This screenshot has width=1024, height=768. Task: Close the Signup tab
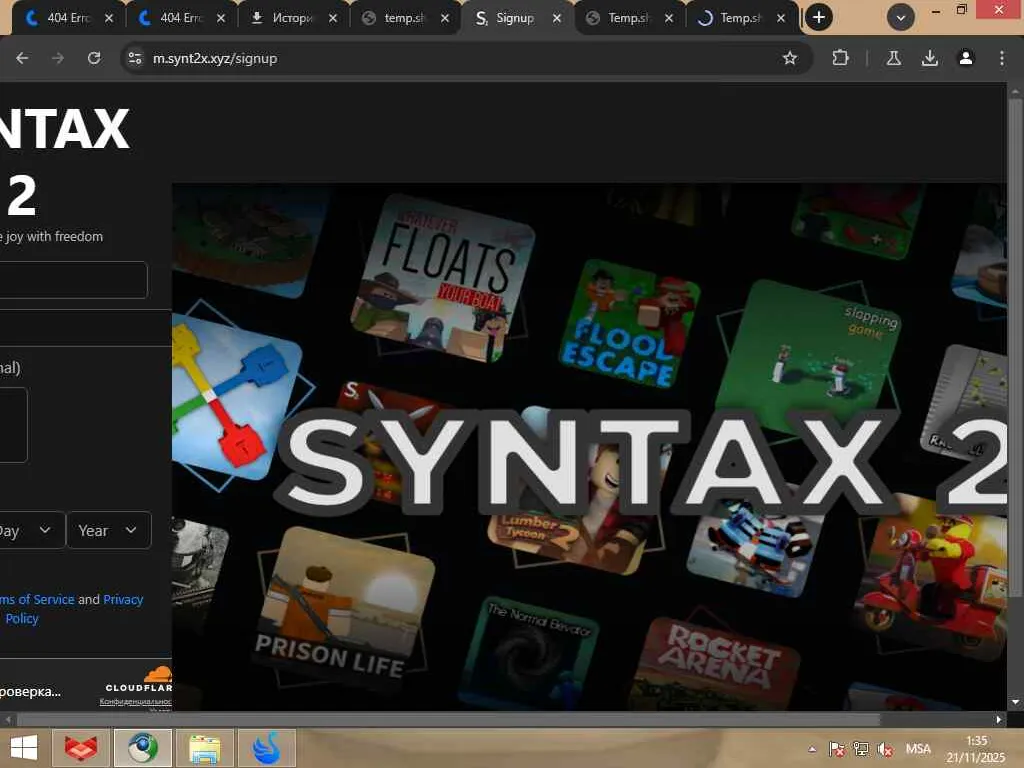[555, 18]
